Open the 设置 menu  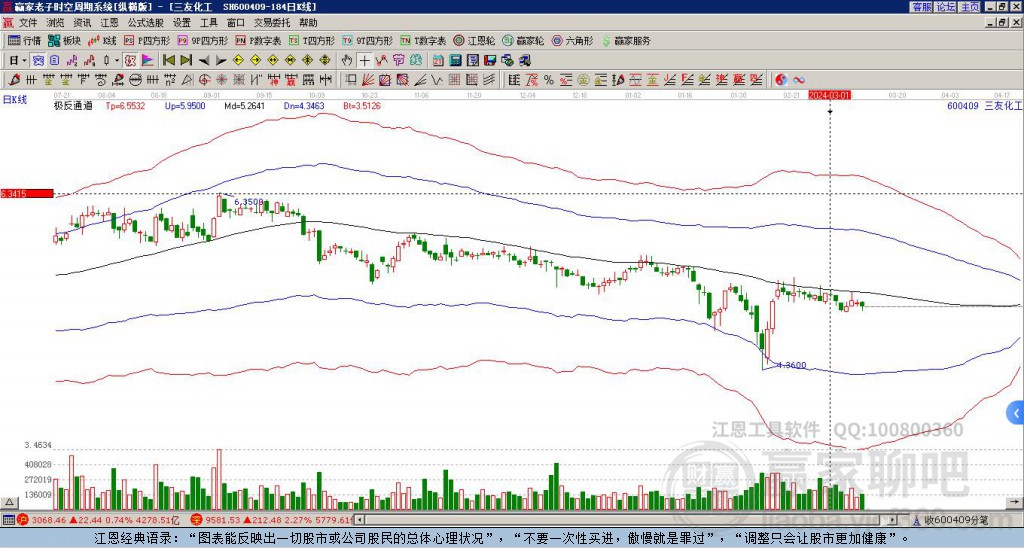182,23
